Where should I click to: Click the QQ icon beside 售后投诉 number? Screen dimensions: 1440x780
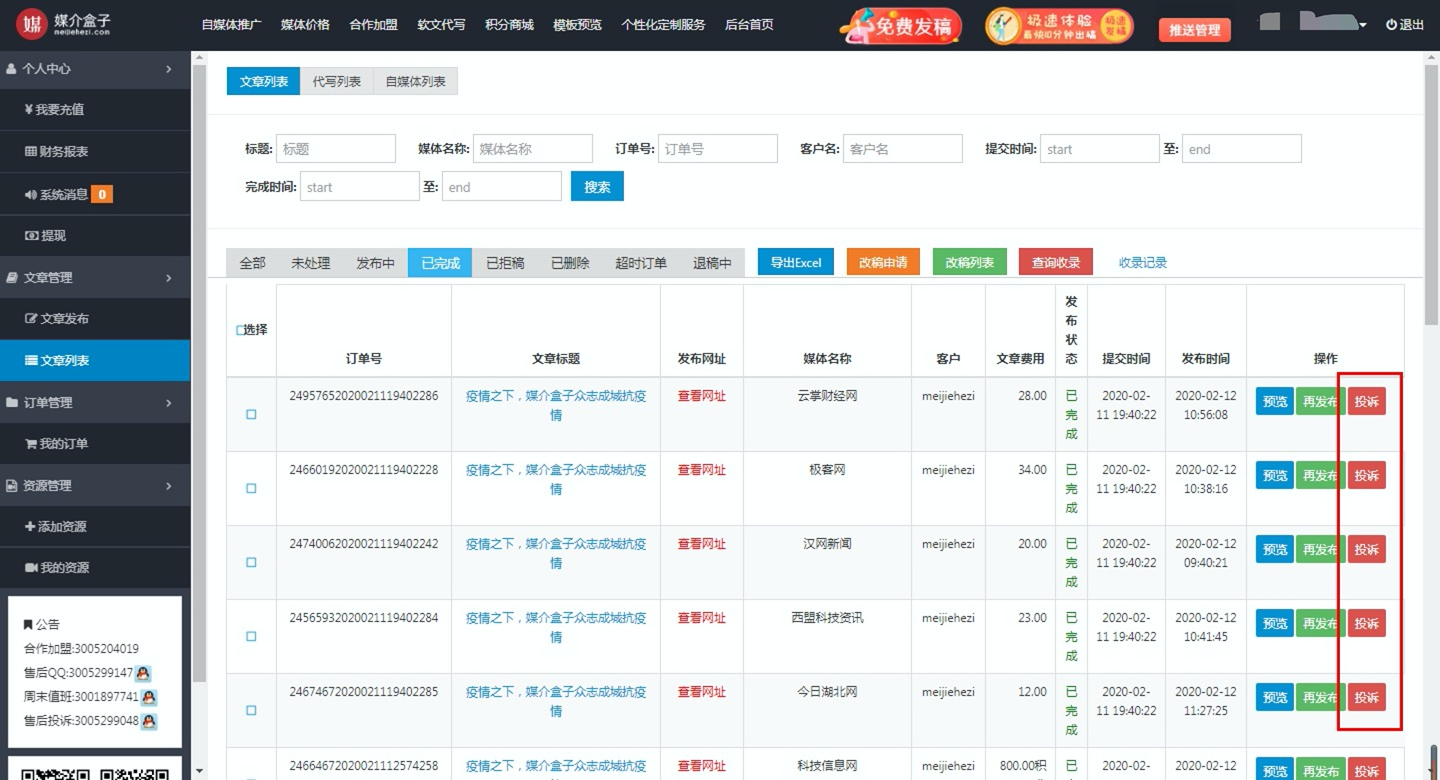pyautogui.click(x=149, y=721)
